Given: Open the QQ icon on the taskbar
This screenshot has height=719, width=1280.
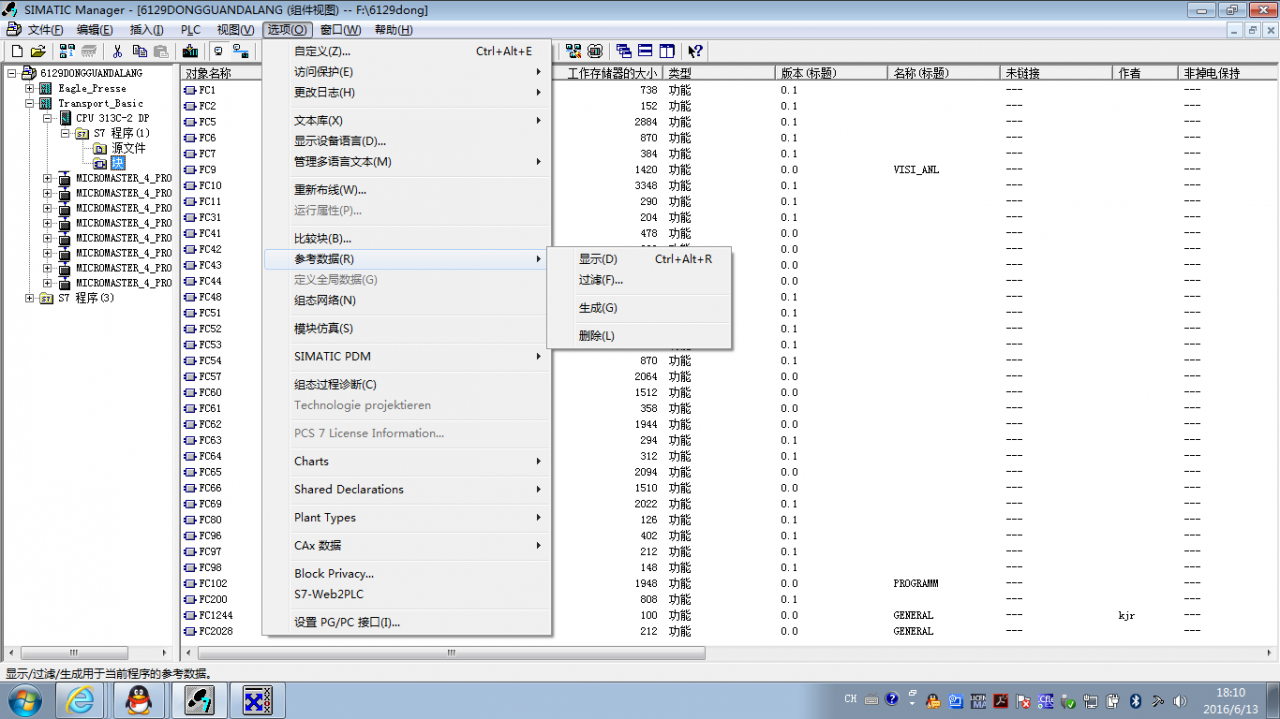Looking at the screenshot, I should [x=139, y=700].
